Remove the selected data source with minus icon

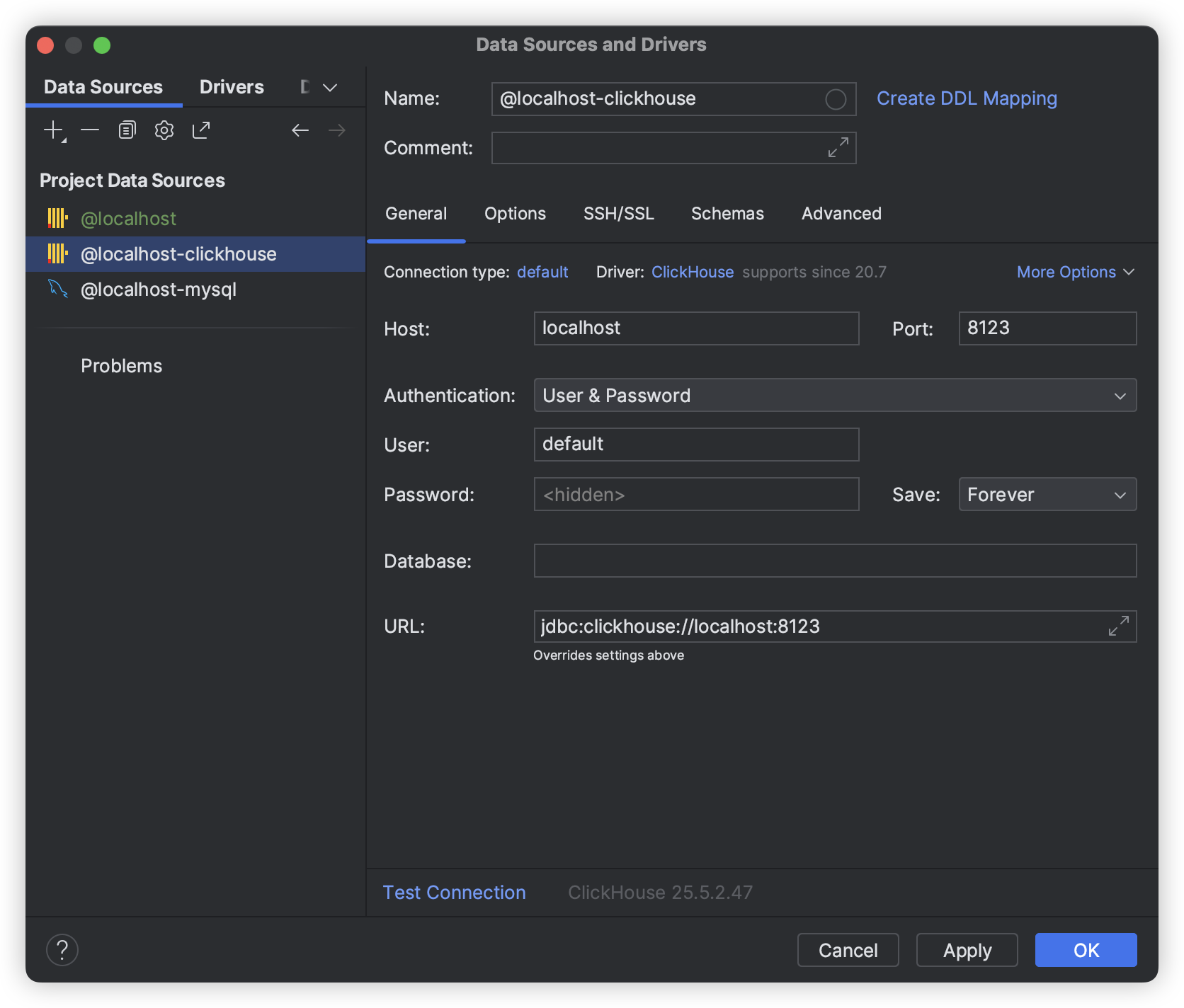(90, 130)
